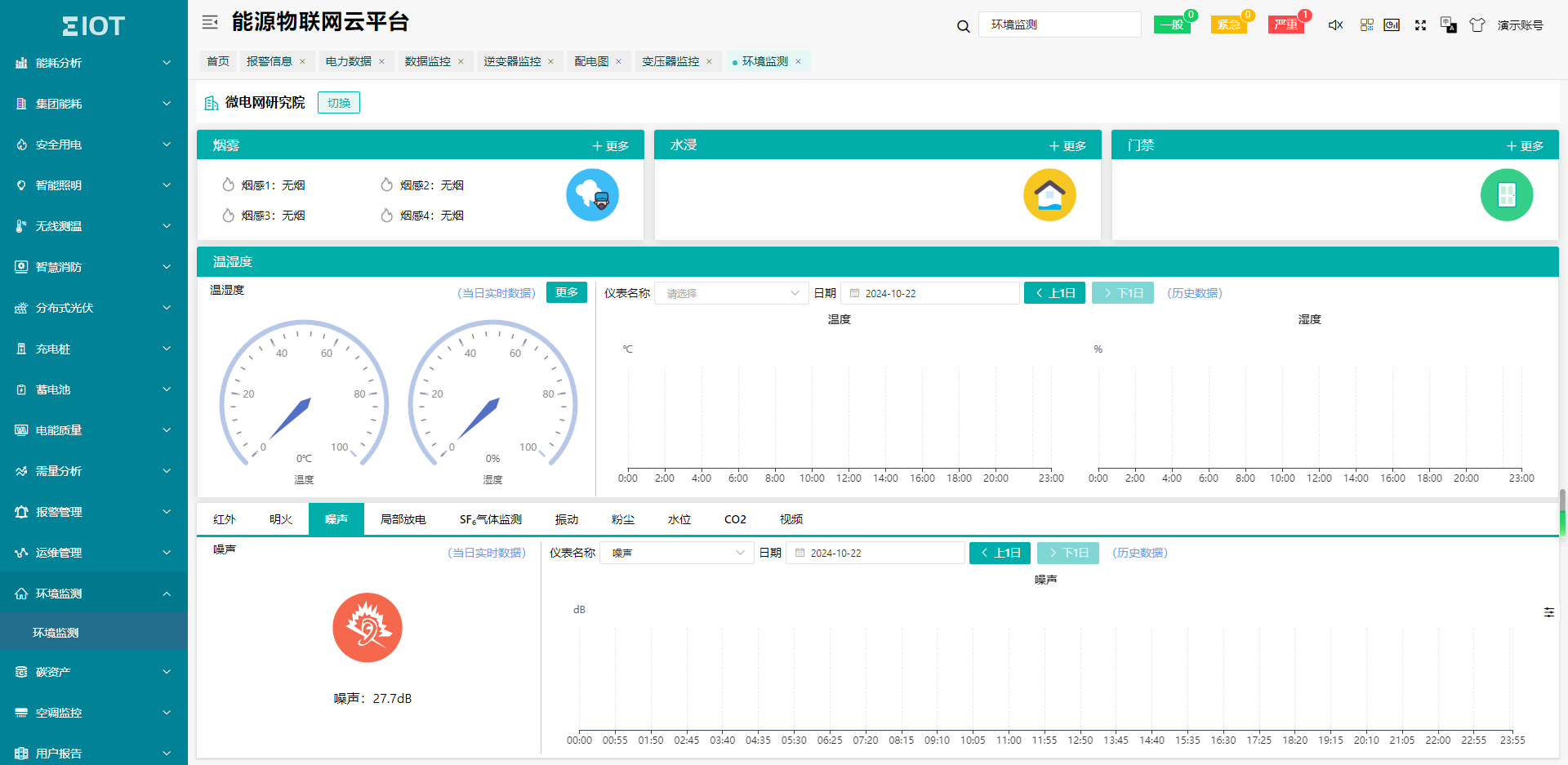1568x765 pixels.
Task: Expand the 智慧消防 sidebar menu
Action: (x=94, y=267)
